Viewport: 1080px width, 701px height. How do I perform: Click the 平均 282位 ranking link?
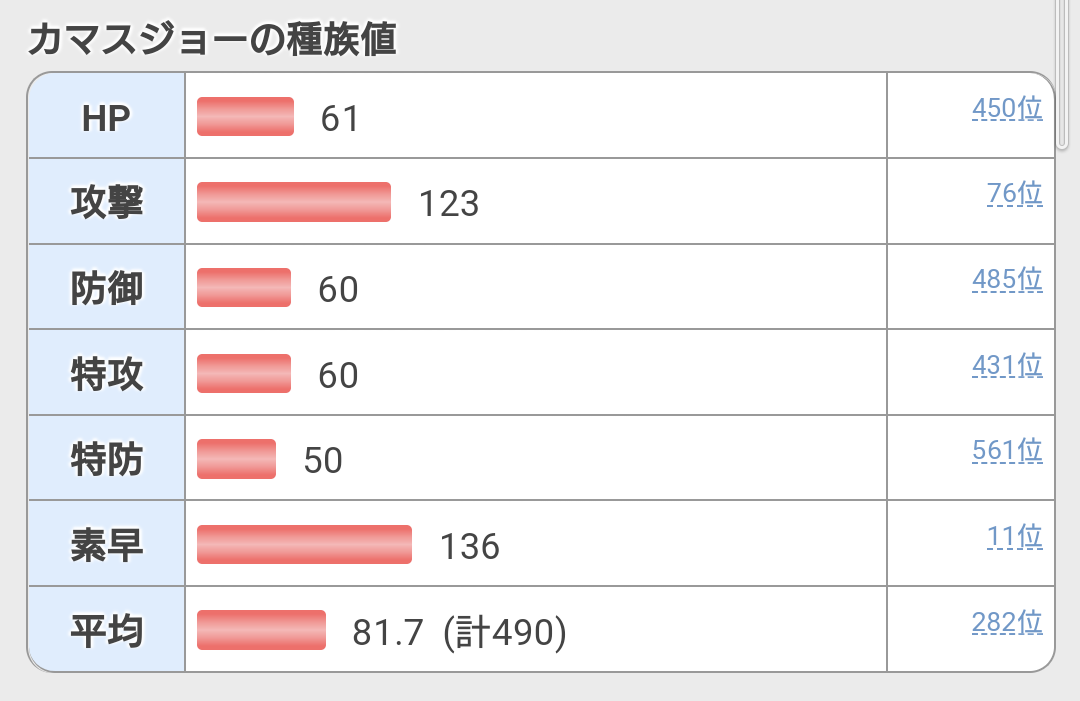(x=1006, y=623)
